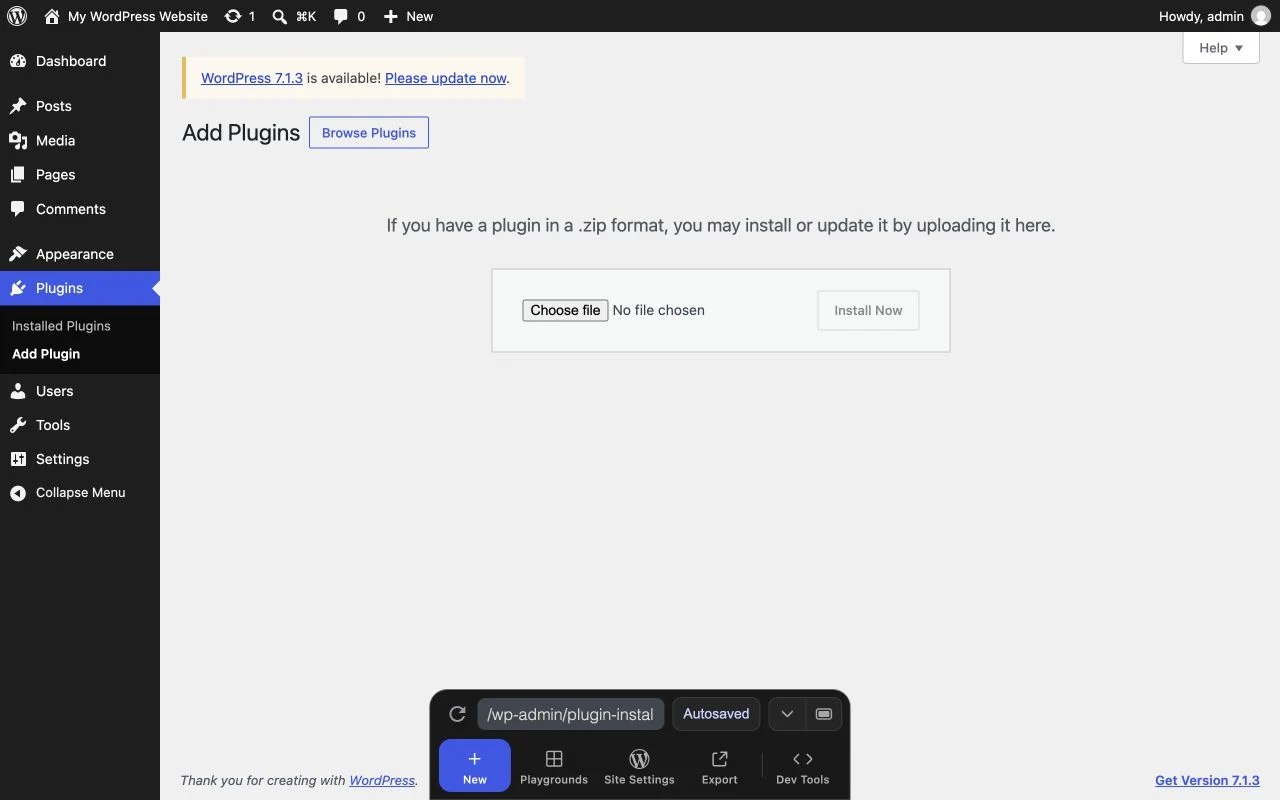Expand the chevron dropdown beside Autosaved

(787, 714)
